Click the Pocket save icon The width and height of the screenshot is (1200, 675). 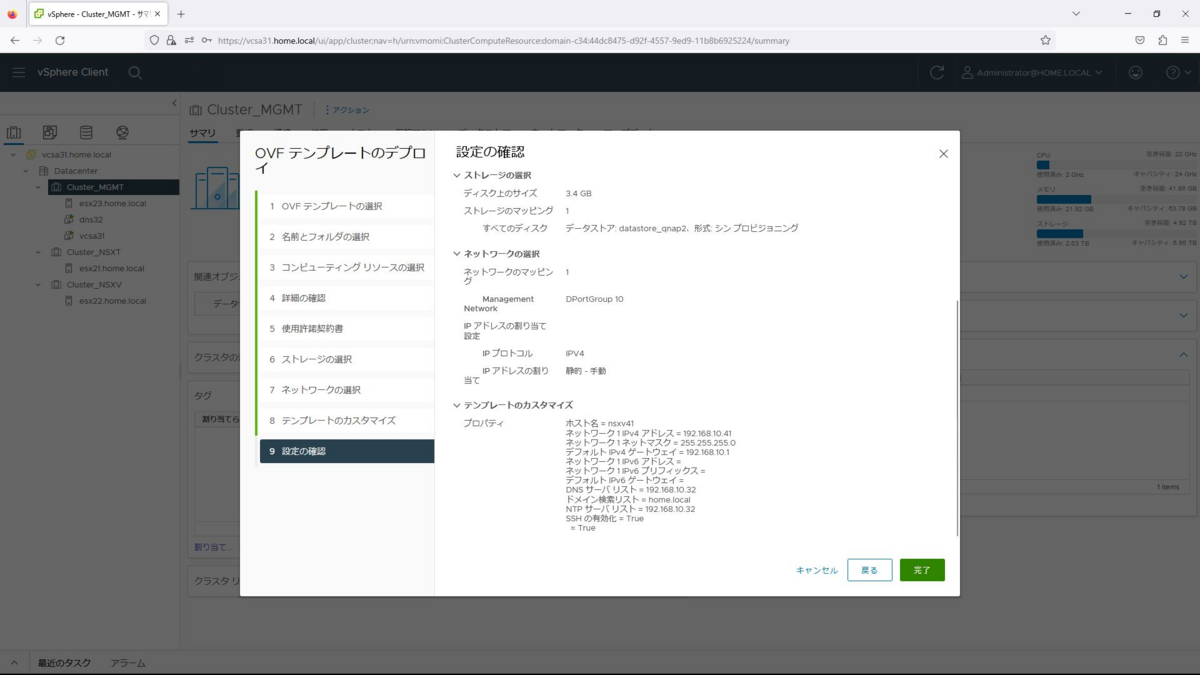pos(1139,40)
